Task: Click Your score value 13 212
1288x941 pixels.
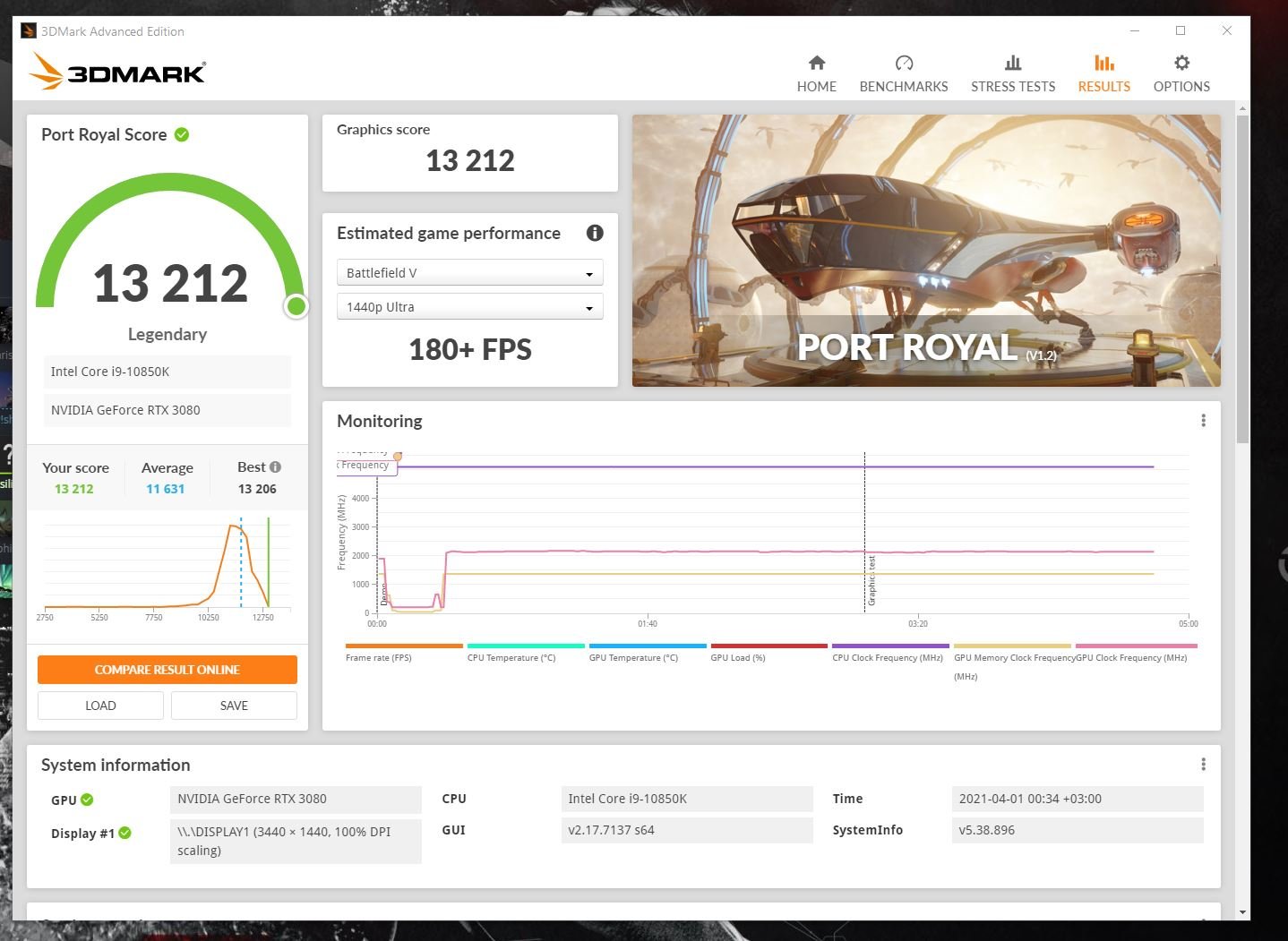Action: tap(74, 489)
